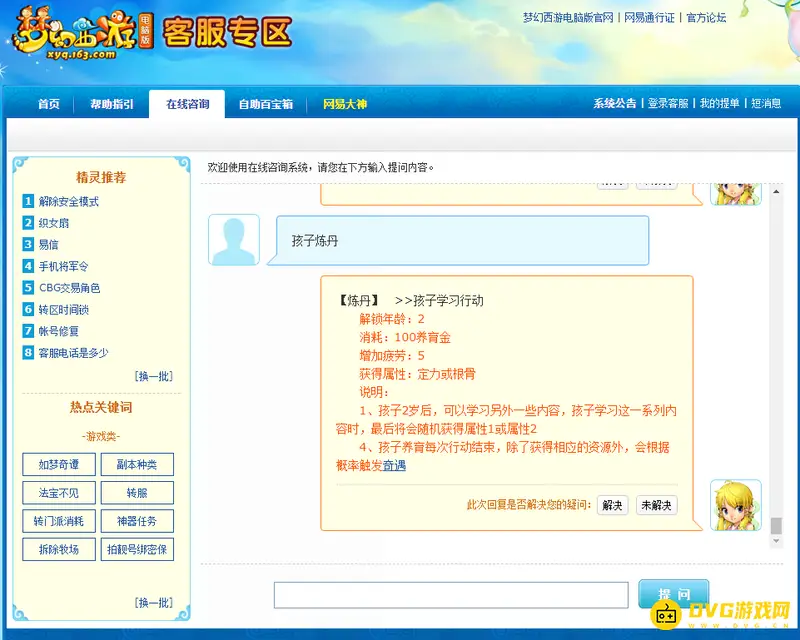The width and height of the screenshot is (800, 640).
Task: Open the 帮助指引 tab
Action: coord(112,104)
